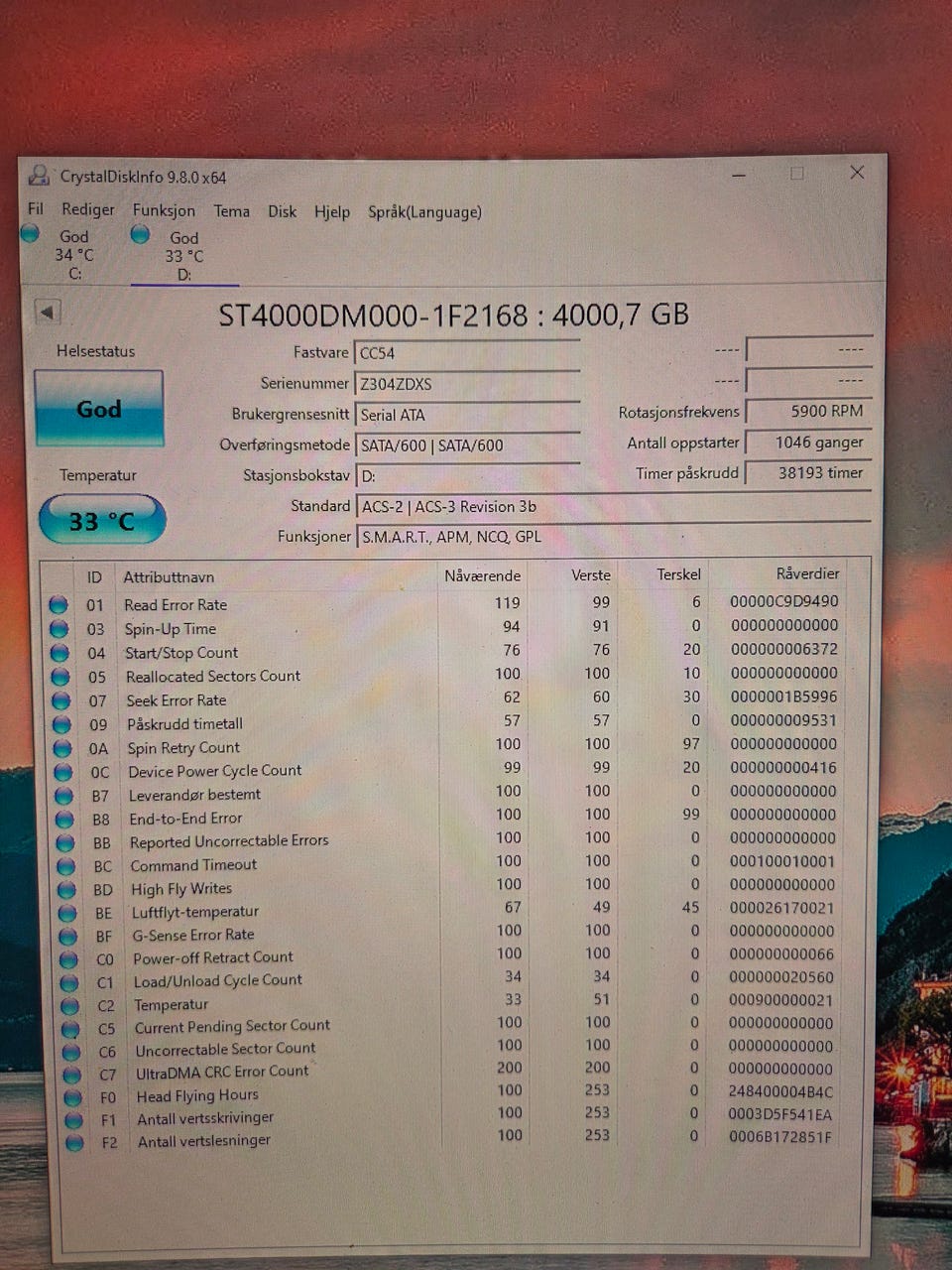This screenshot has width=952, height=1270.
Task: Click status dot for Antall vertslesninger
Action: [x=74, y=1143]
